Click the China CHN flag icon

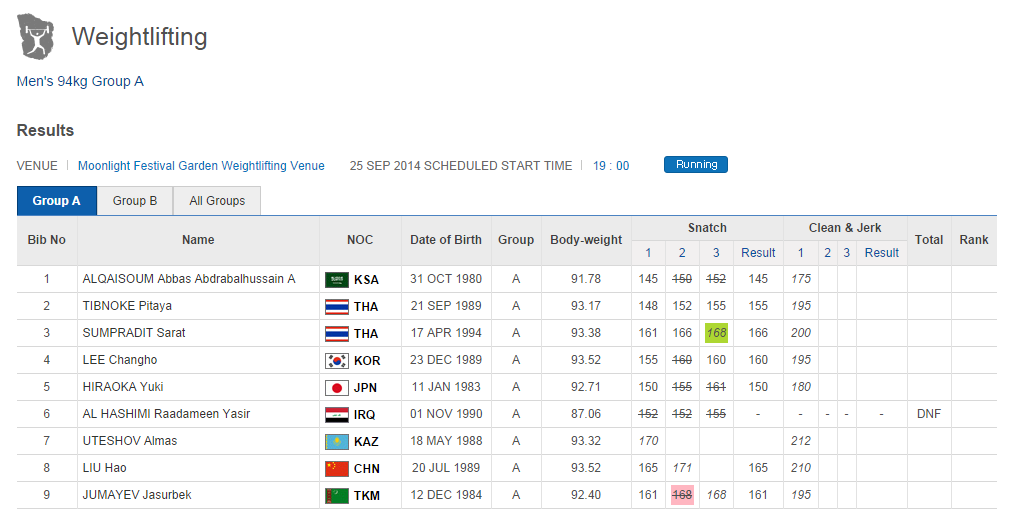pyautogui.click(x=336, y=468)
